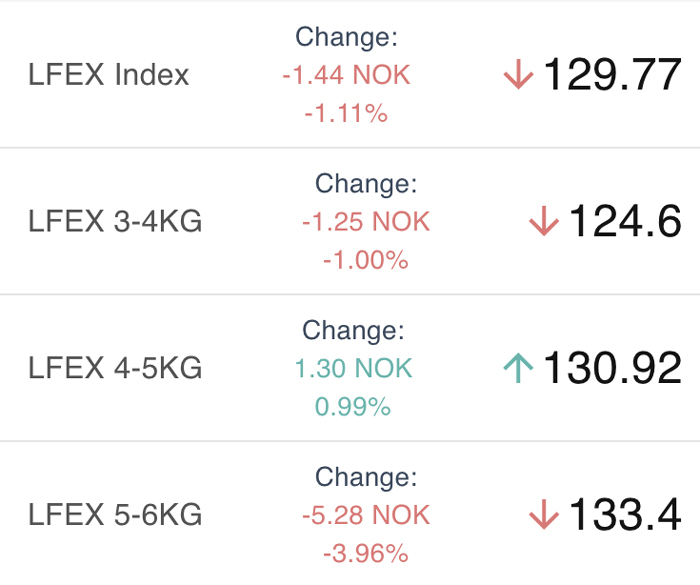Click the 133.4 price value
The image size is (700, 585).
[x=625, y=514]
